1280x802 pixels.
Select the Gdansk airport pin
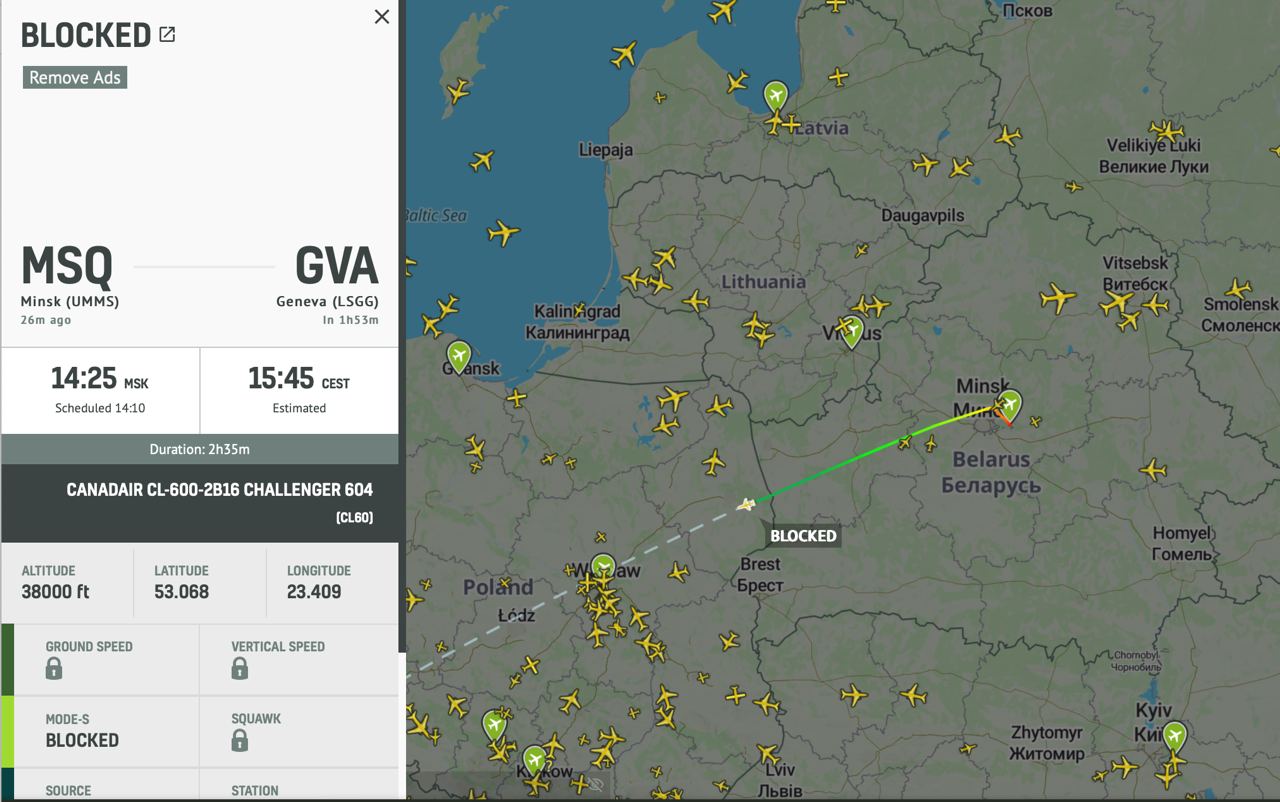tap(459, 355)
